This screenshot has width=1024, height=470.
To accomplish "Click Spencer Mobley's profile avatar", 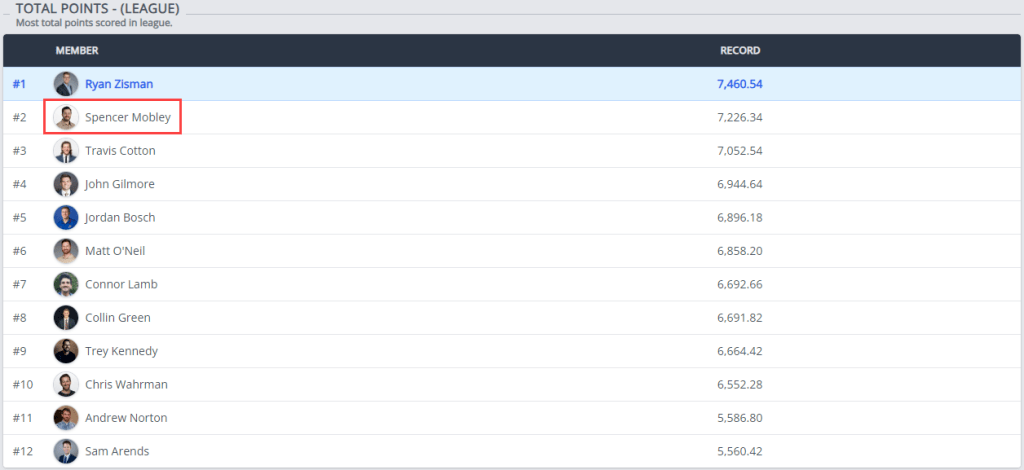I will click(x=66, y=117).
